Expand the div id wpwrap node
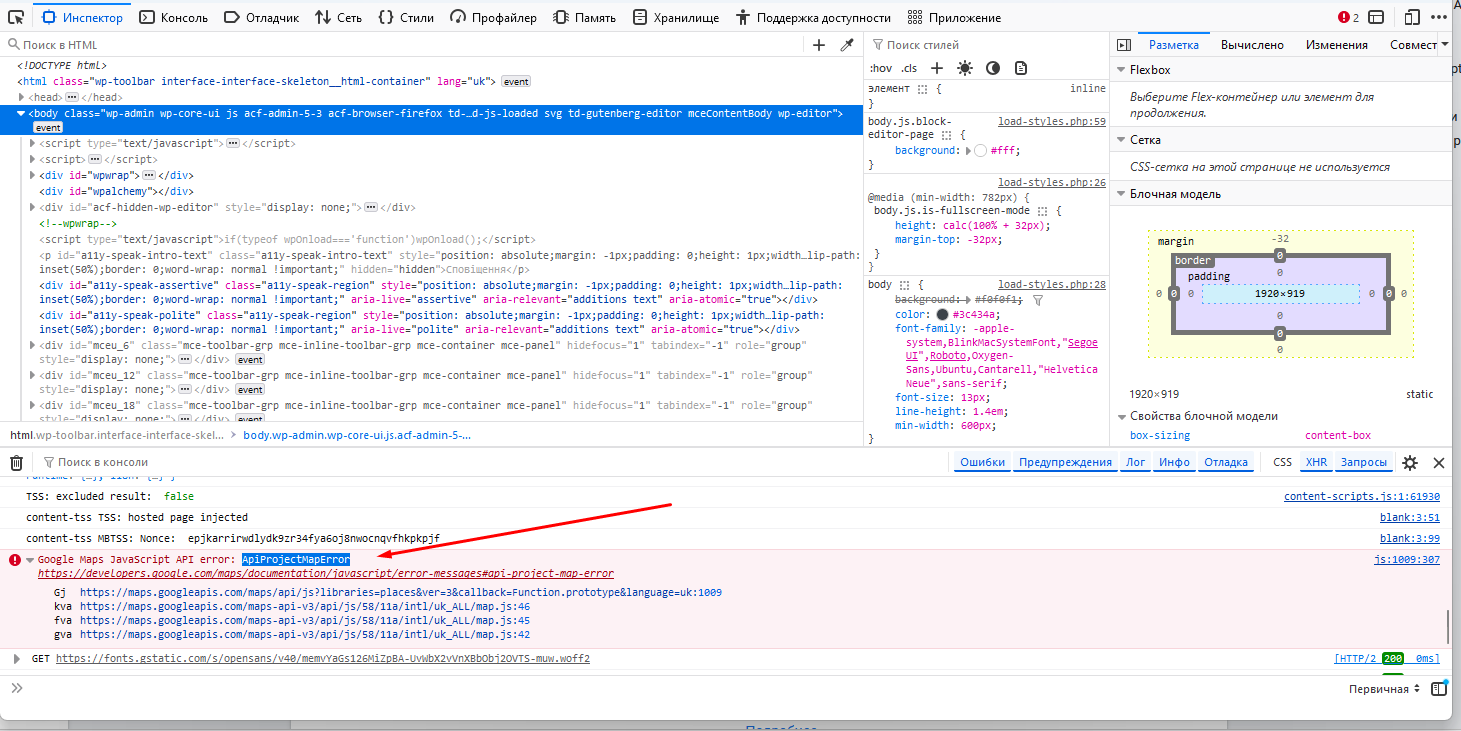Viewport: 1461px width, 731px height. [33, 175]
